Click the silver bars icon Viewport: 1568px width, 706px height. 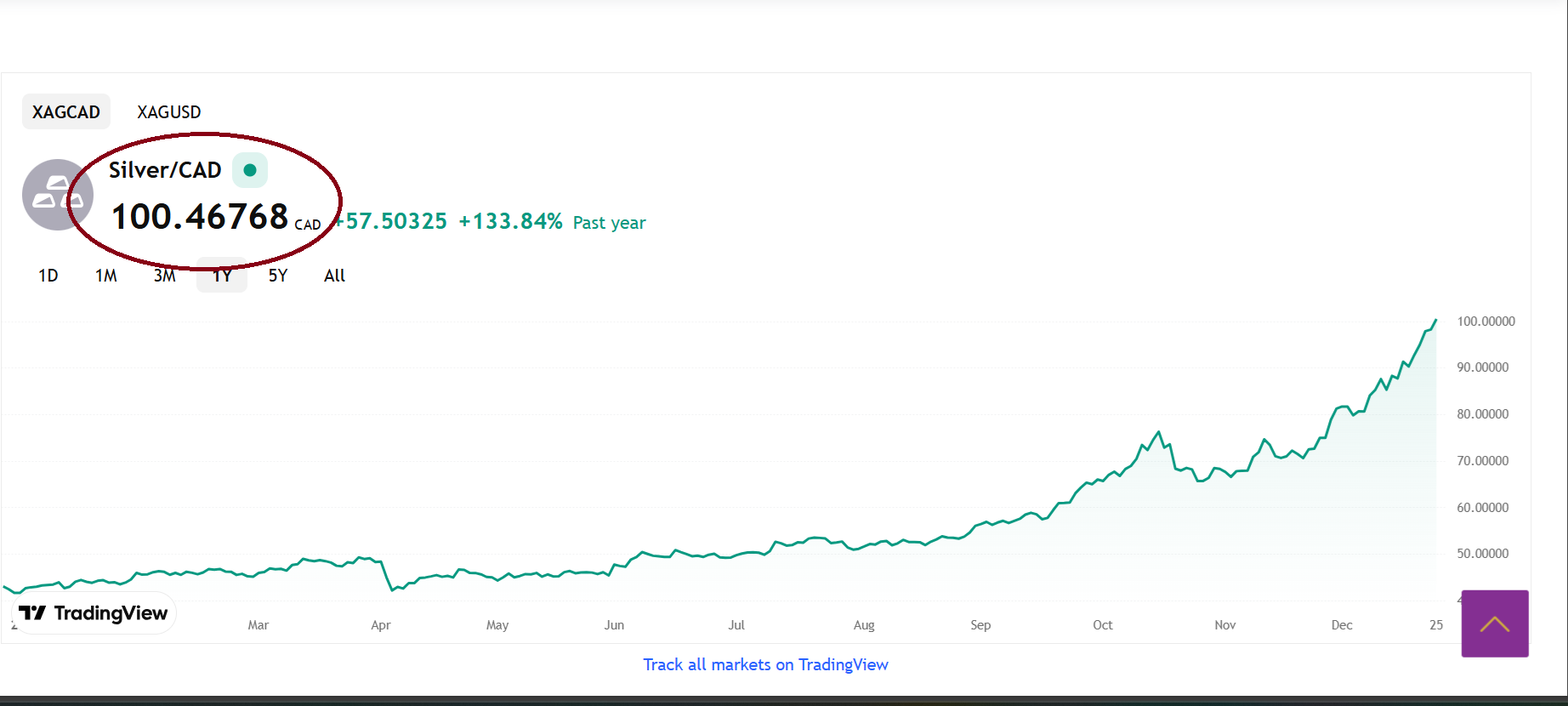pos(56,195)
